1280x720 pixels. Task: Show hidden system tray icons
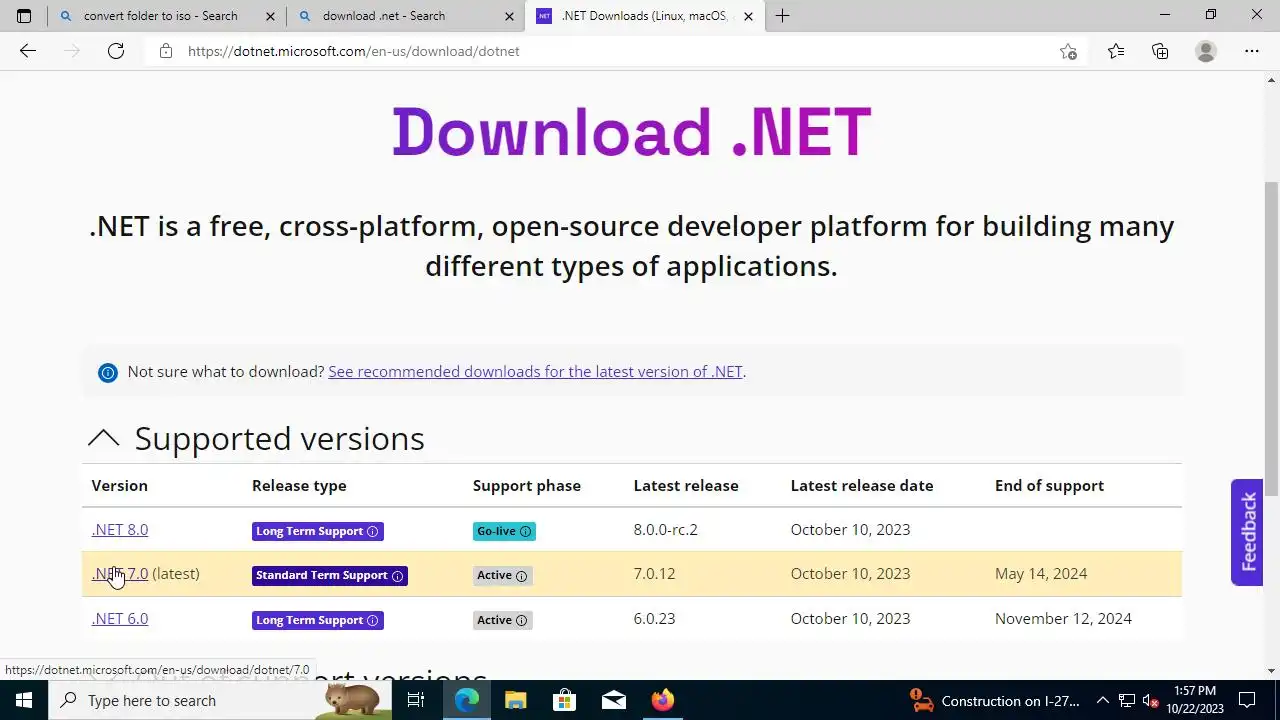pos(1103,700)
